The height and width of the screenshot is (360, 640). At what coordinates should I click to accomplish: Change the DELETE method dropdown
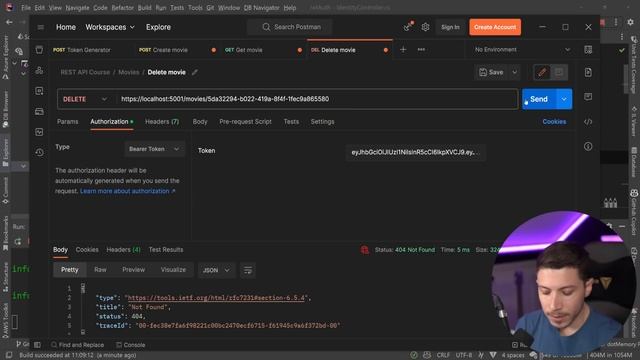pos(85,99)
